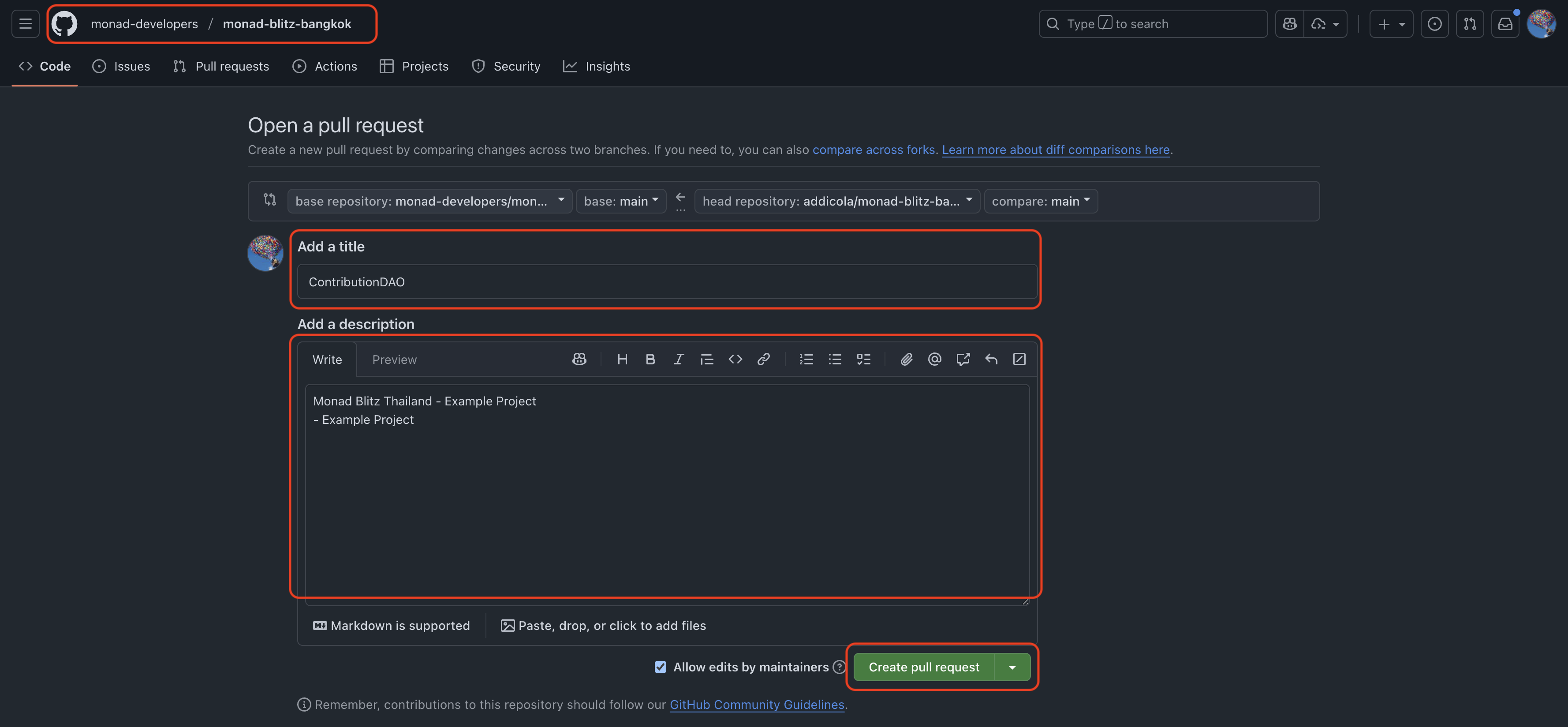Open the head repository dropdown

tap(836, 201)
